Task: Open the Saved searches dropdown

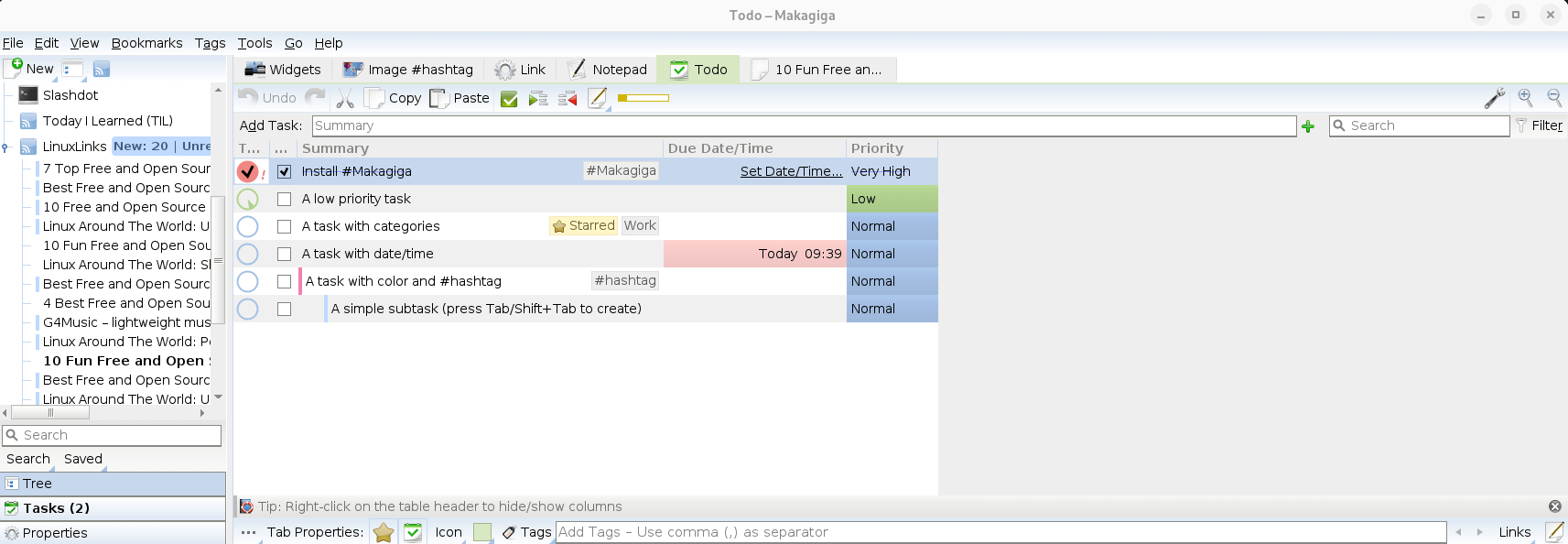Action: [83, 460]
